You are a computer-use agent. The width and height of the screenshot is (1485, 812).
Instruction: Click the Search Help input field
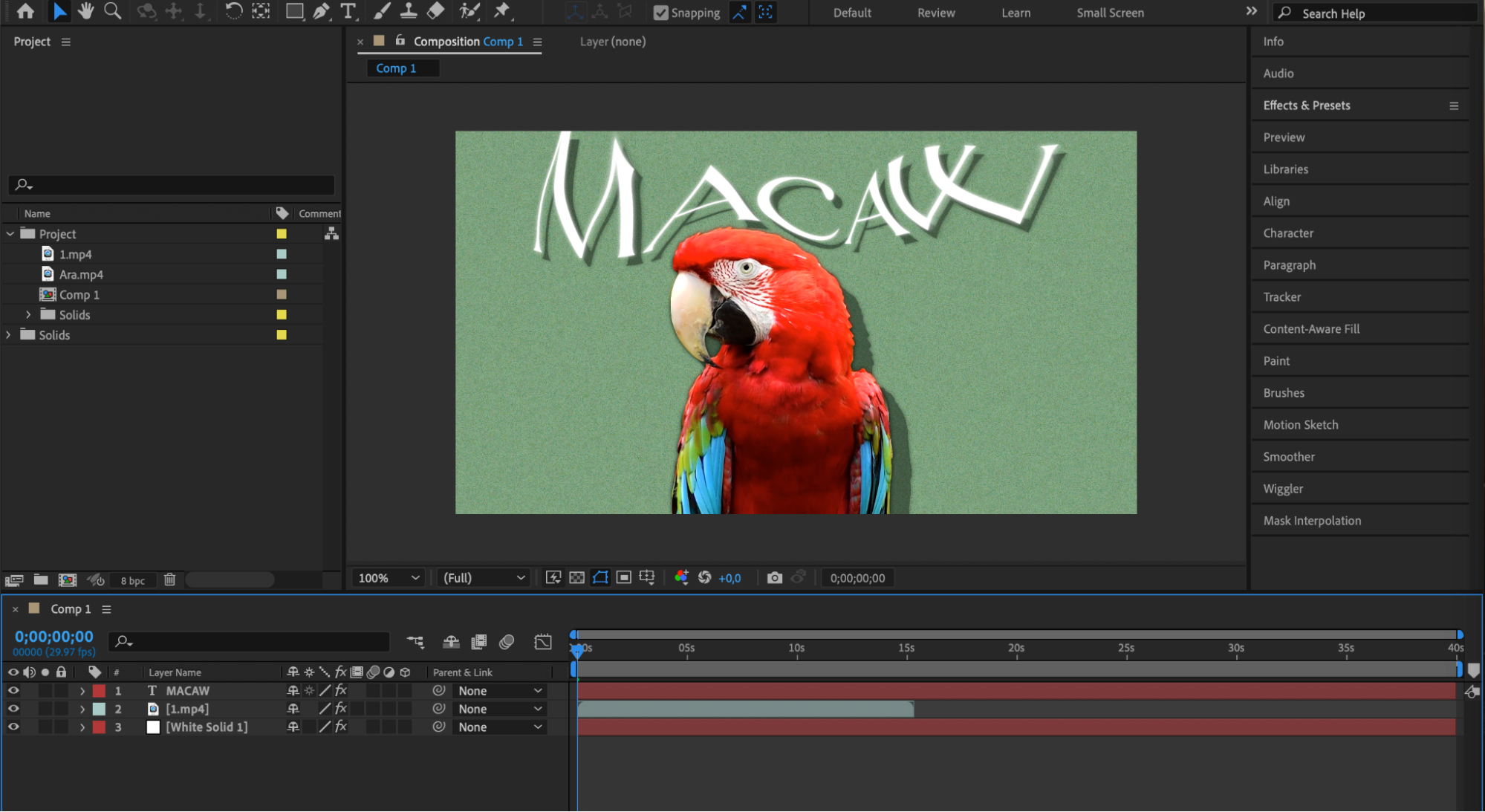click(1375, 13)
